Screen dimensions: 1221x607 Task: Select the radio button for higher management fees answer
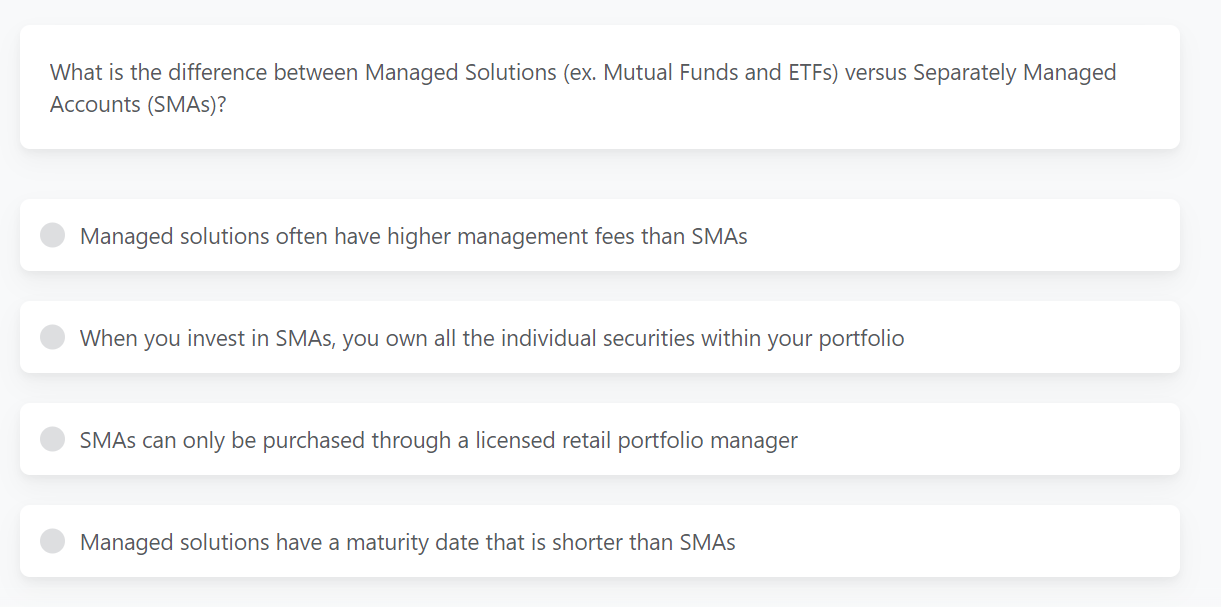[52, 235]
